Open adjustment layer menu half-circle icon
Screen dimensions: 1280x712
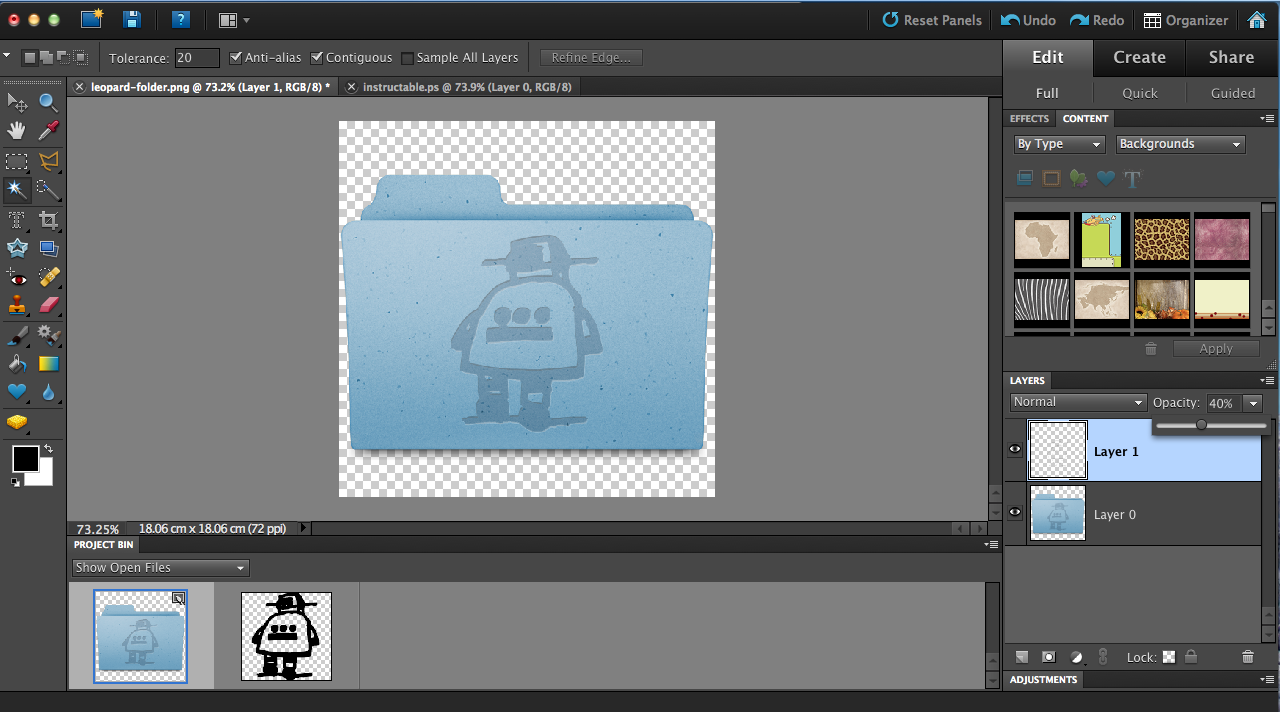click(x=1076, y=657)
